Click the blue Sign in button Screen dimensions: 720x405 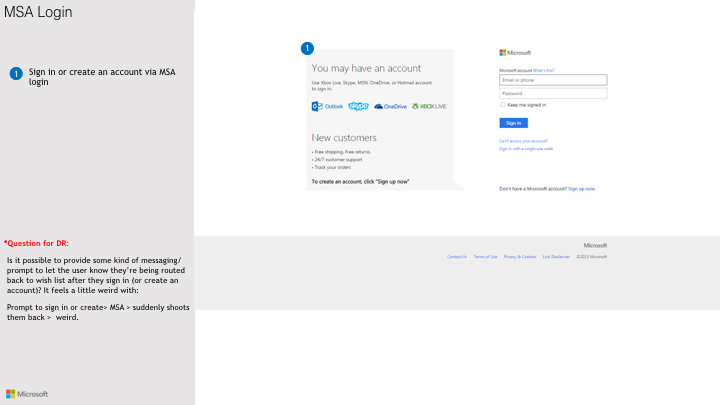(x=513, y=123)
